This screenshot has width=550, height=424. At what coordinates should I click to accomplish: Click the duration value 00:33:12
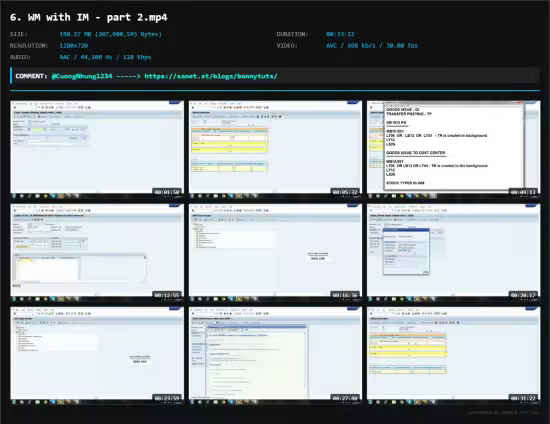pos(340,34)
